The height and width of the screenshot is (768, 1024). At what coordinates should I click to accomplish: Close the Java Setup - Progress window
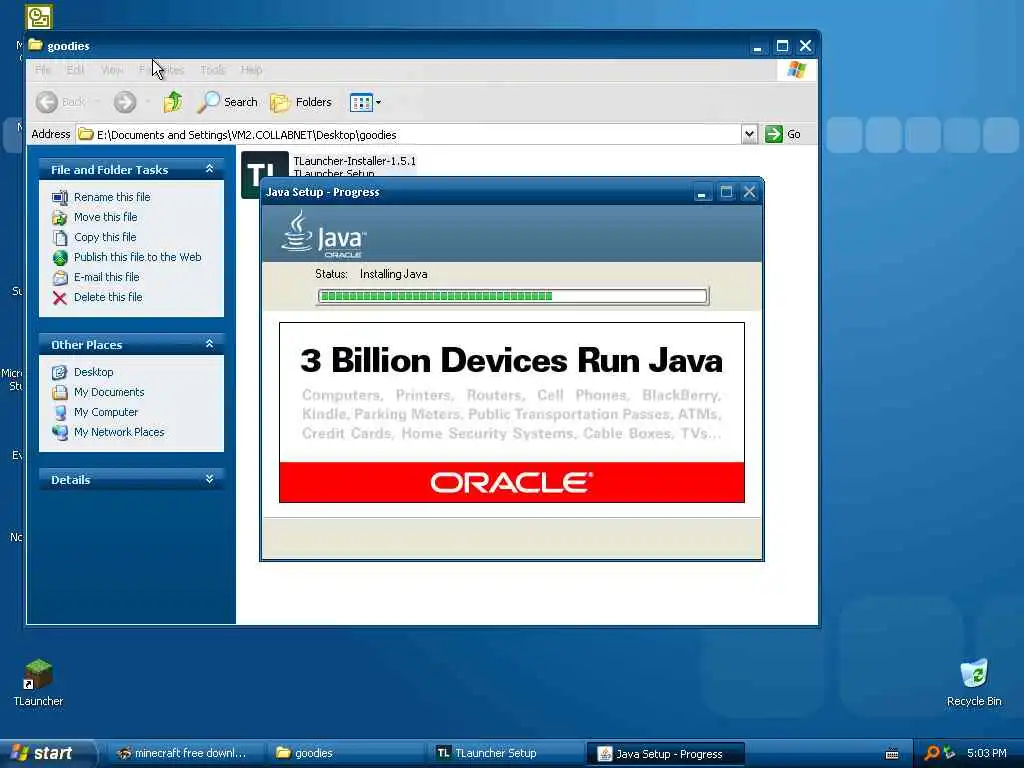(x=749, y=192)
